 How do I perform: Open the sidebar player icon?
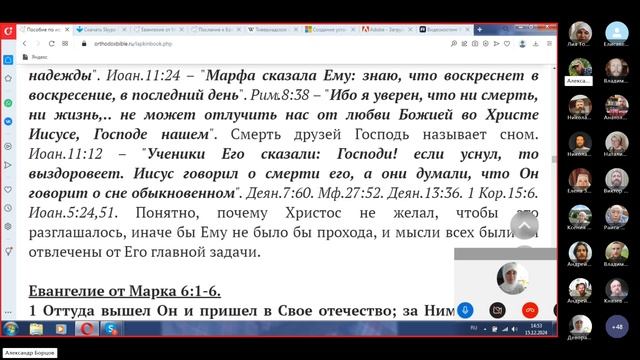[x=8, y=146]
